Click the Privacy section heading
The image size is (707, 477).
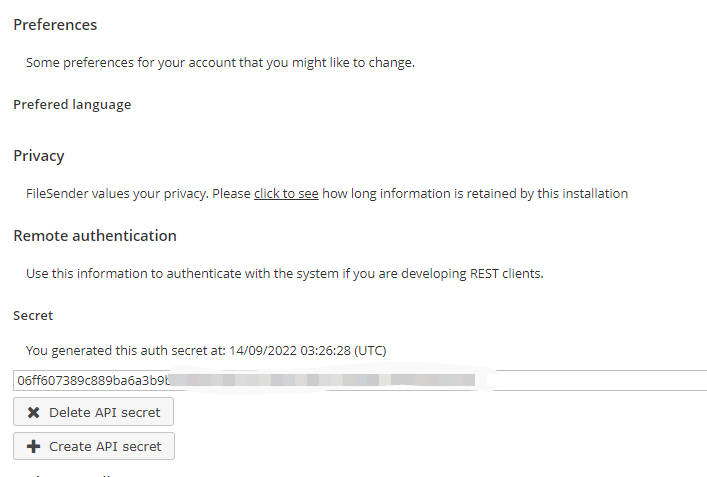[x=38, y=156]
